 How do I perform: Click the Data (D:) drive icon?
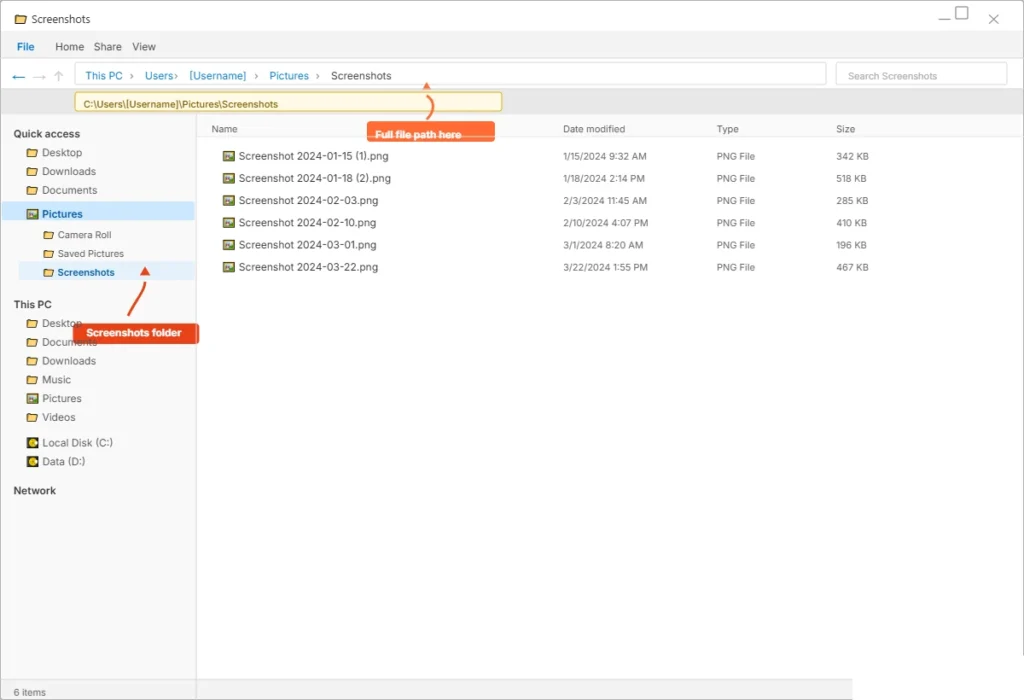32,462
